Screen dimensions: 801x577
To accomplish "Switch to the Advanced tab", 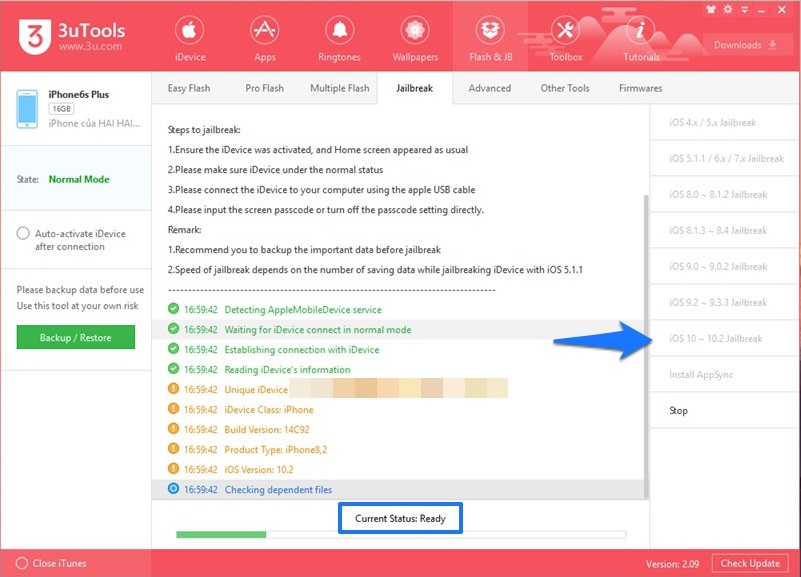I will pyautogui.click(x=489, y=88).
